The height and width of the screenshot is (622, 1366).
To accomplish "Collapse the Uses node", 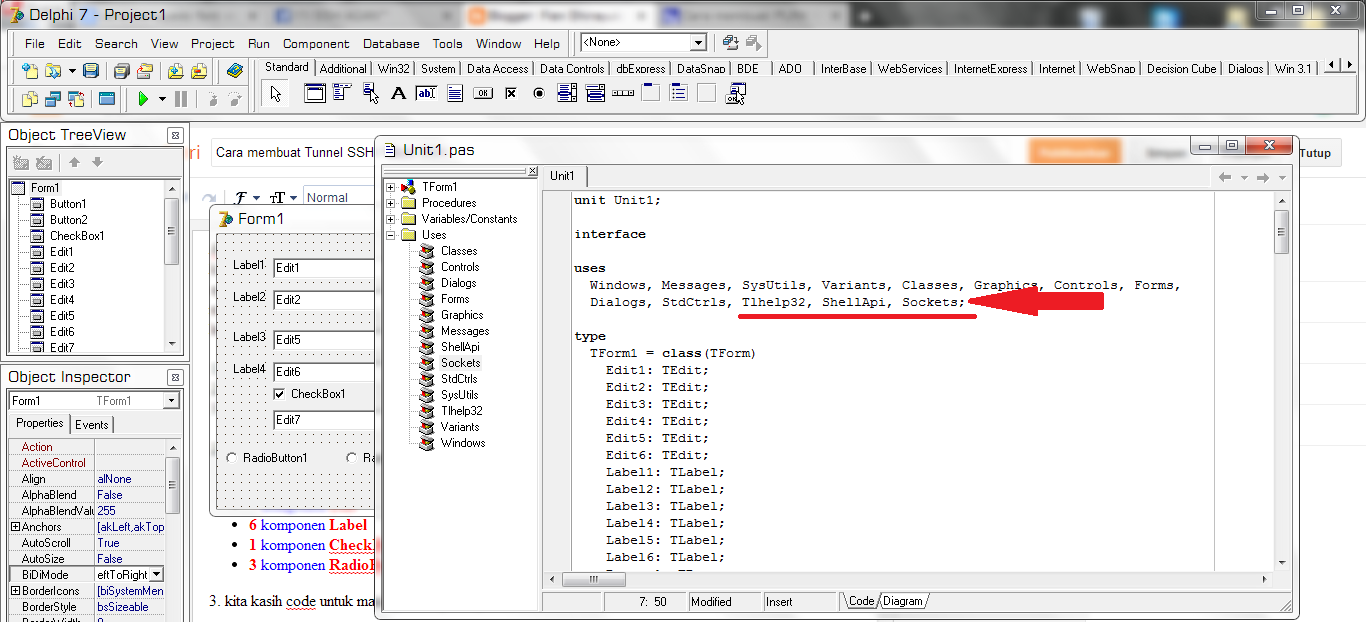I will [x=391, y=235].
